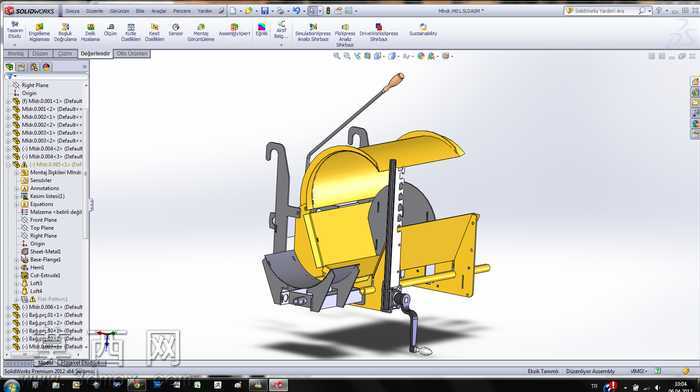This screenshot has height=392, width=700.
Task: Expand the Aktif Kesit dropdown arrow in ribbon
Action: tap(281, 45)
